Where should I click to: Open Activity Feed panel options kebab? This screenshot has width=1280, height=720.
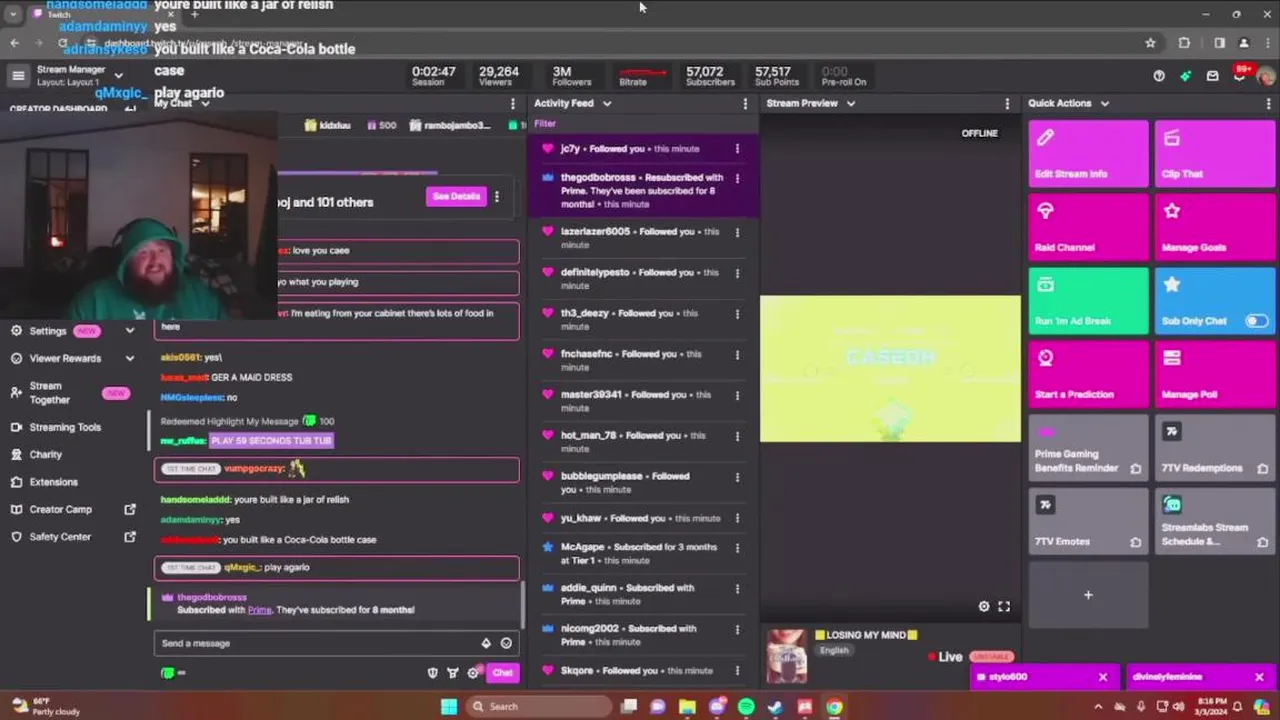click(x=745, y=104)
